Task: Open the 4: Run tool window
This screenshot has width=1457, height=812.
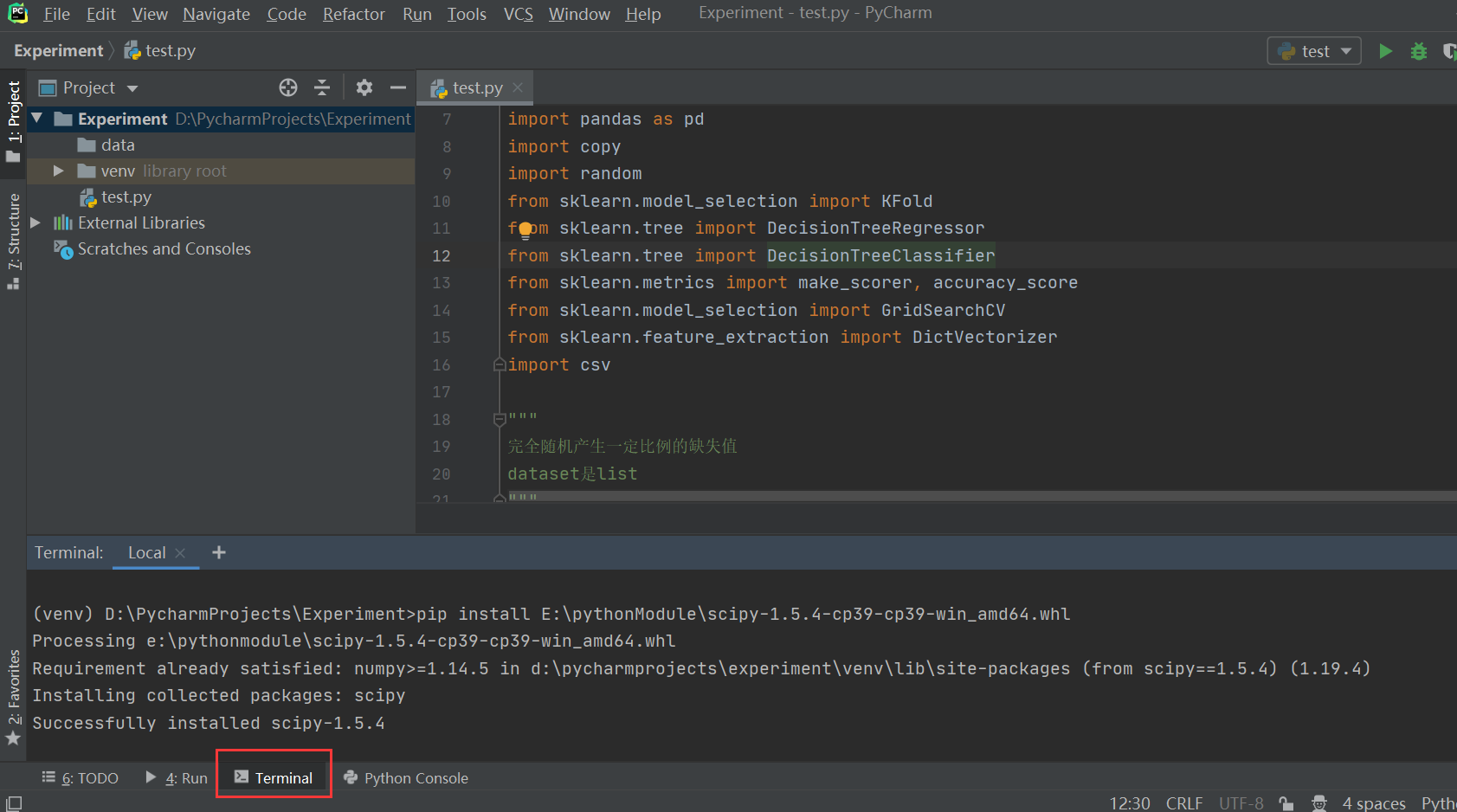Action: click(x=177, y=777)
